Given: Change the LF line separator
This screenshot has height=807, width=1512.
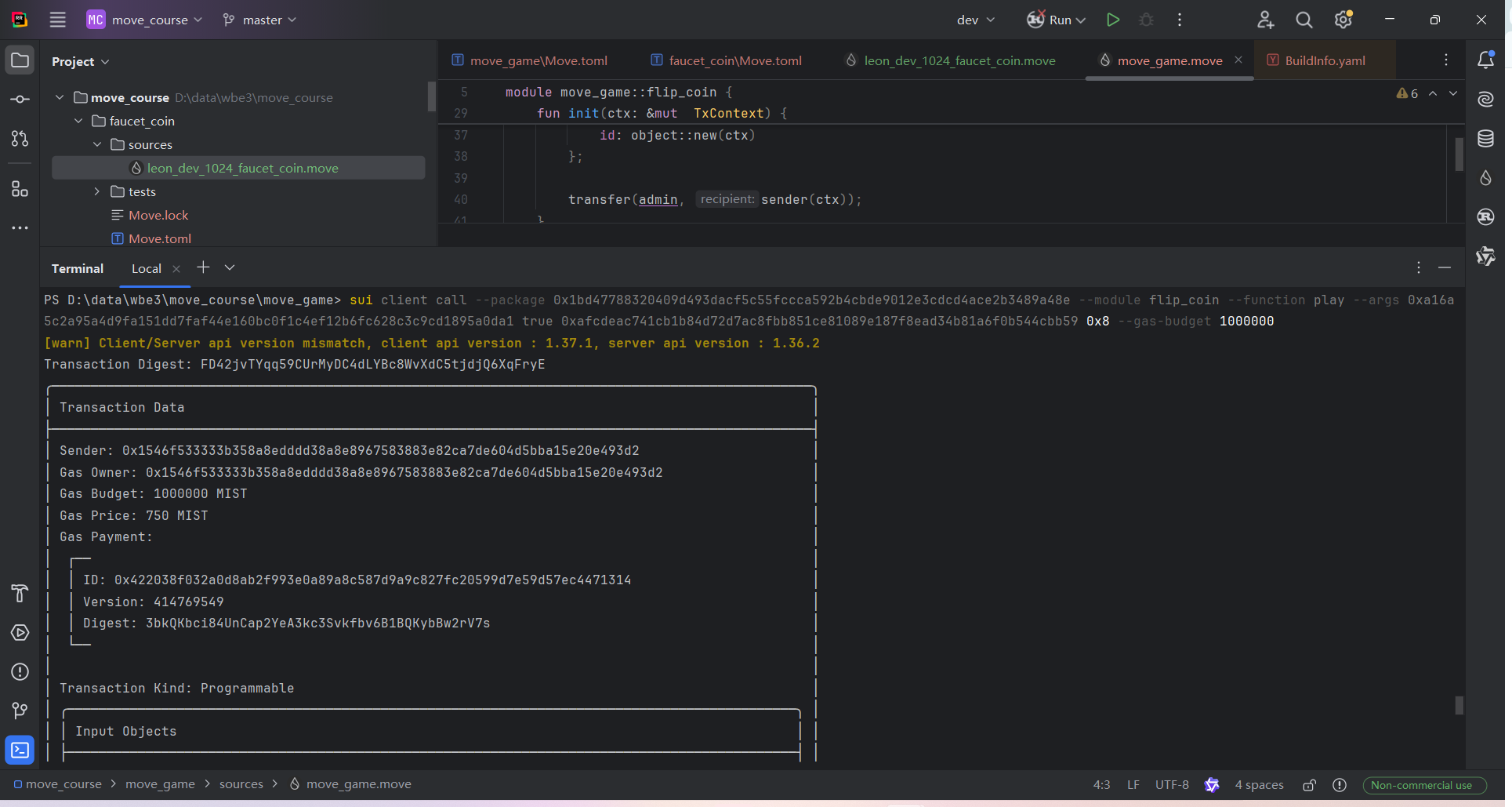Looking at the screenshot, I should tap(1133, 785).
